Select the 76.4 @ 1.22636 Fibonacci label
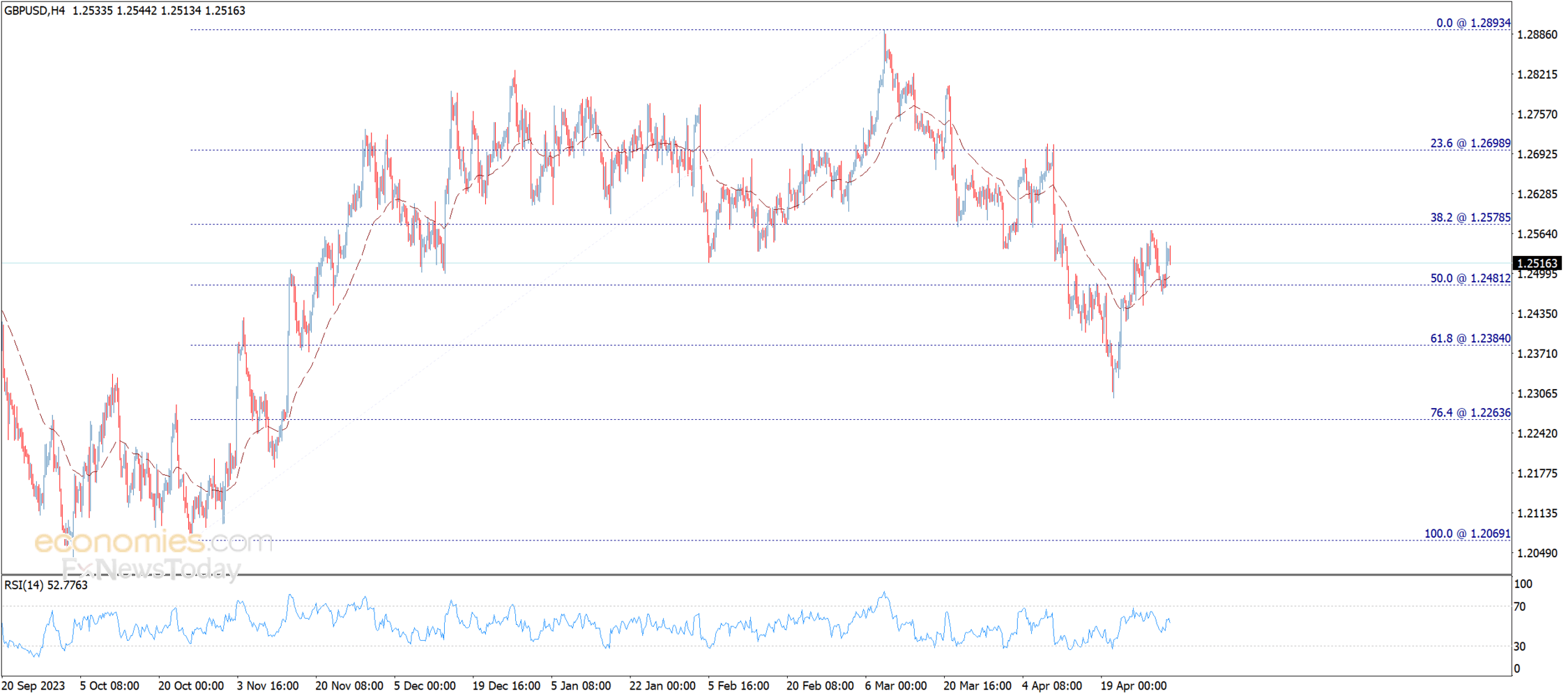The image size is (1568, 696). pyautogui.click(x=1470, y=413)
